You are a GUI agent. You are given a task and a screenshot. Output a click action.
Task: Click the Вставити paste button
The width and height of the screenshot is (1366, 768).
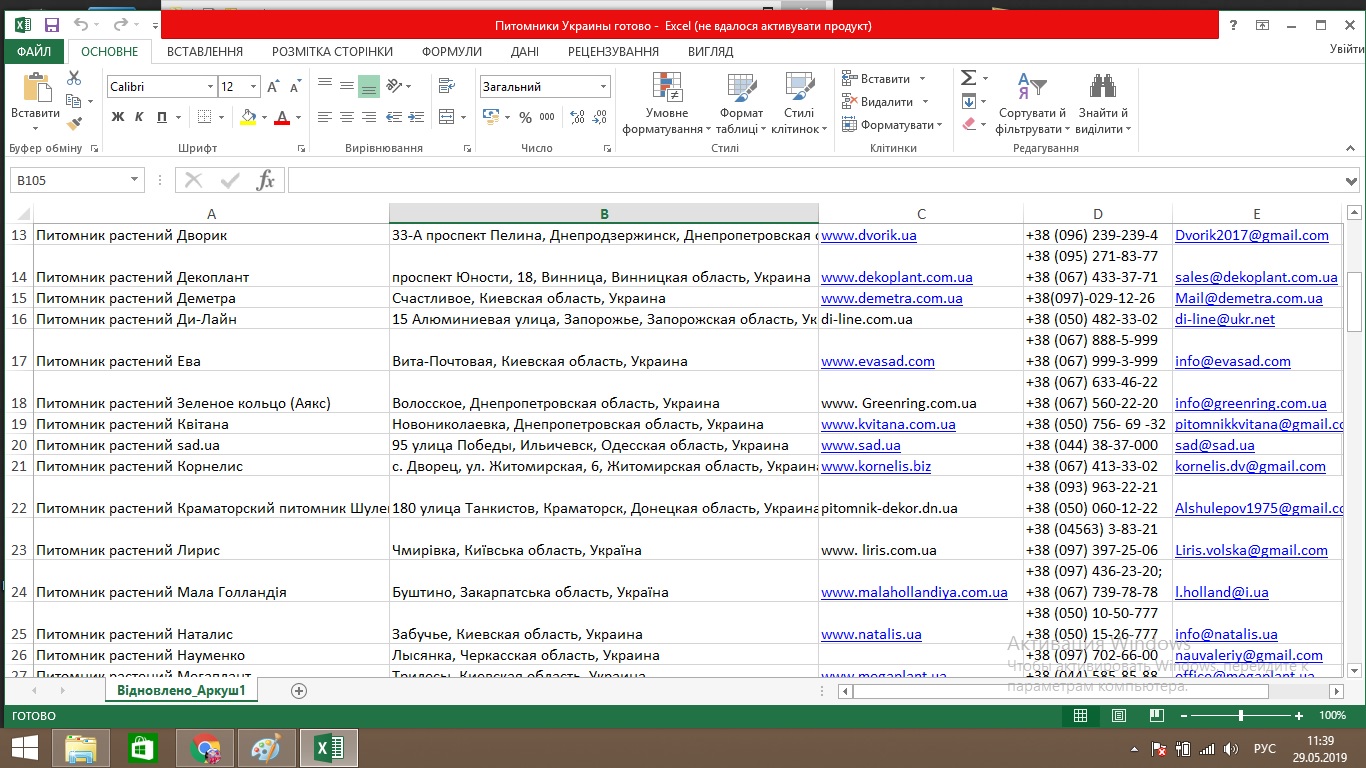(x=36, y=104)
